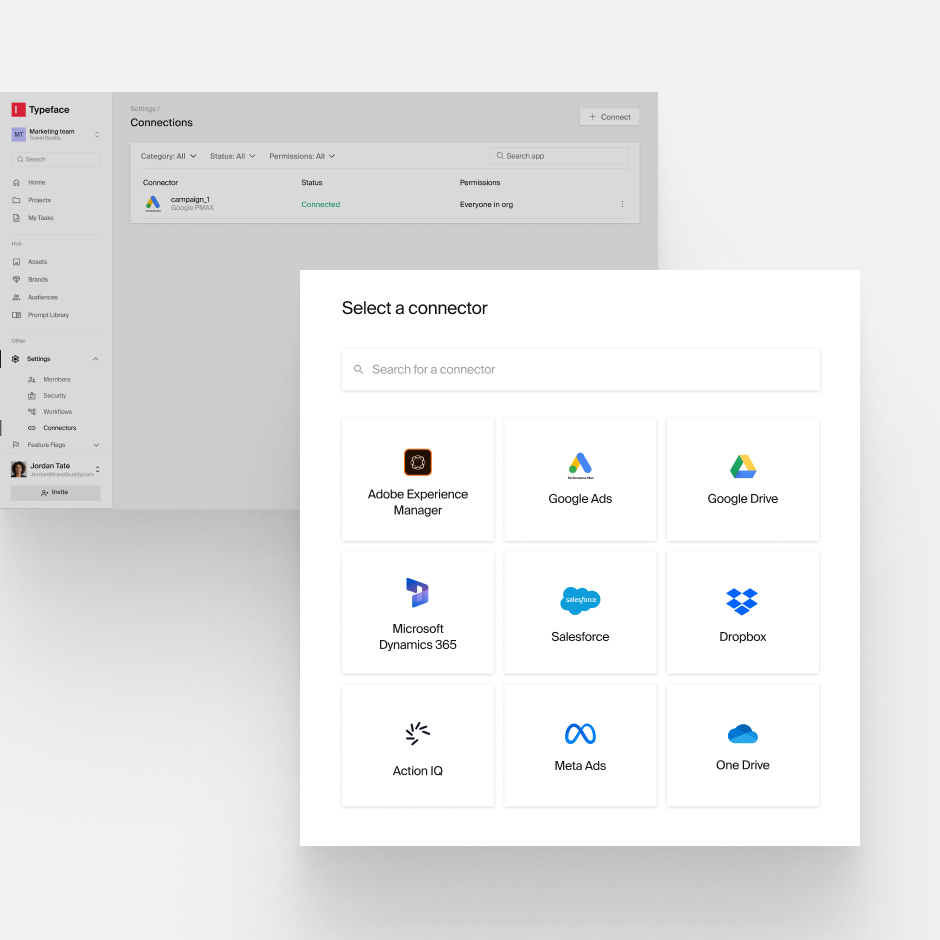940x940 pixels.
Task: Click the Search for a connector field
Action: [580, 369]
